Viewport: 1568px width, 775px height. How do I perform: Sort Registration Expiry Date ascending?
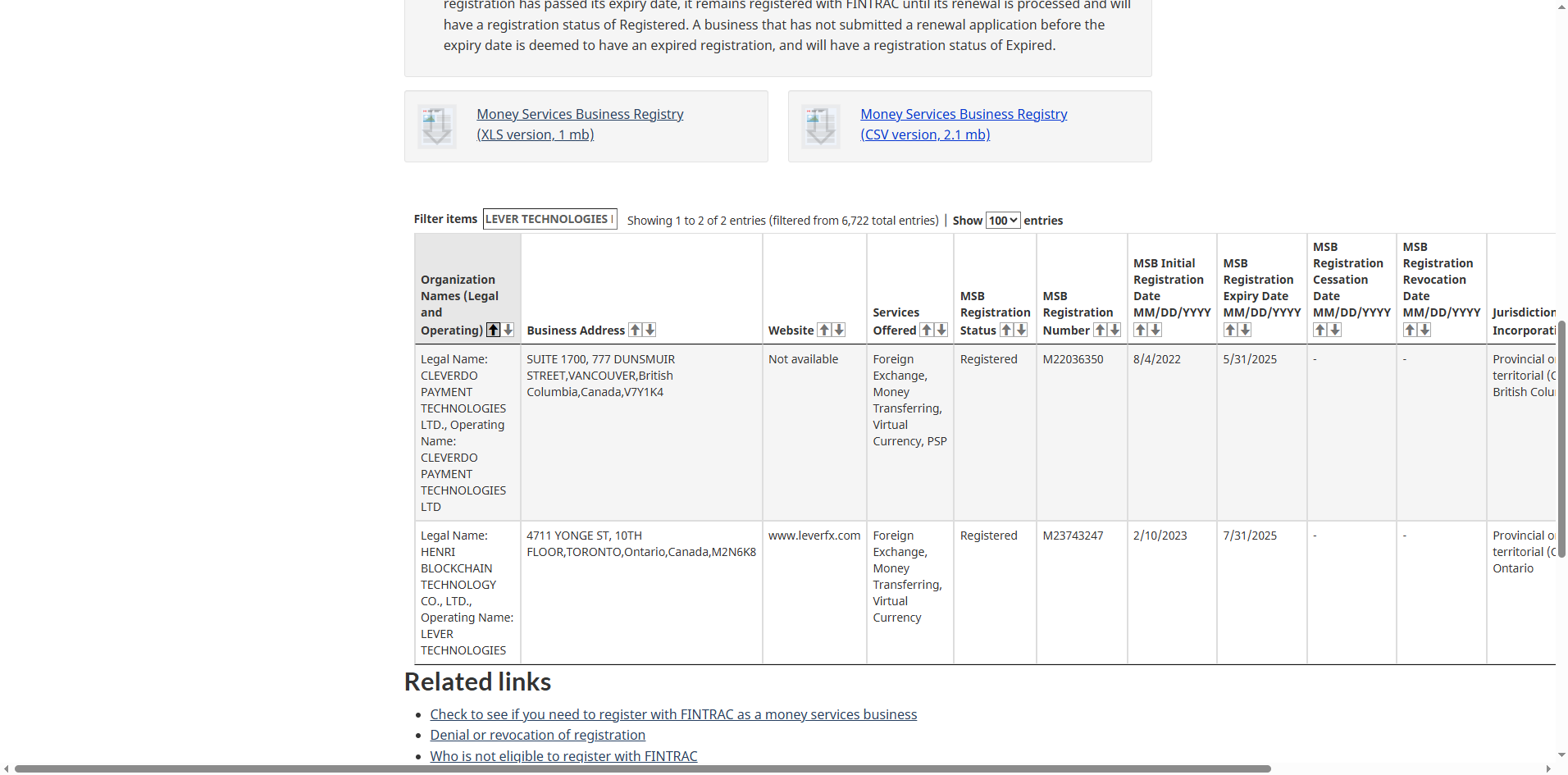[x=1230, y=330]
